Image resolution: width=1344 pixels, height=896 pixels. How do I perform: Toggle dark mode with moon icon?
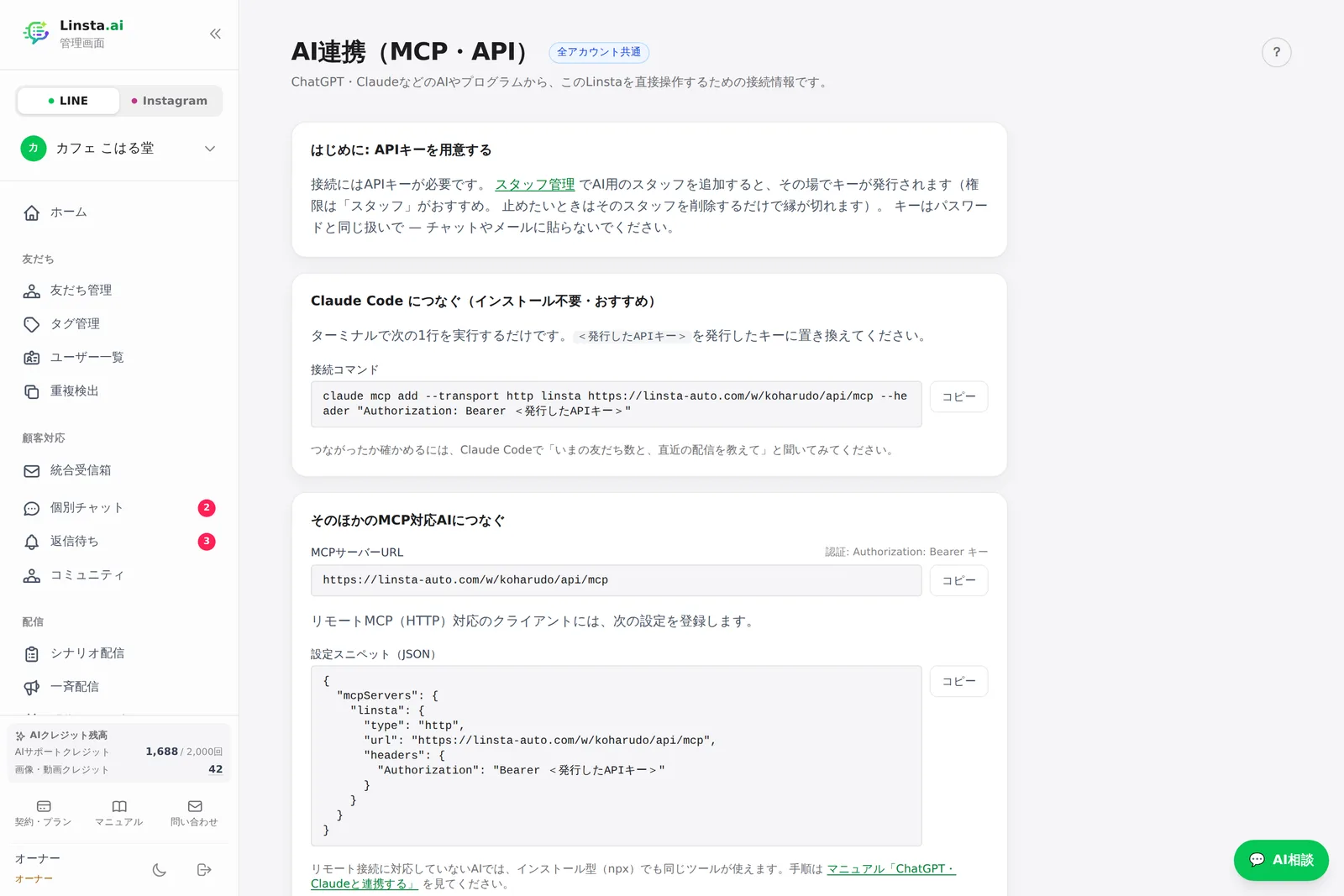click(160, 870)
